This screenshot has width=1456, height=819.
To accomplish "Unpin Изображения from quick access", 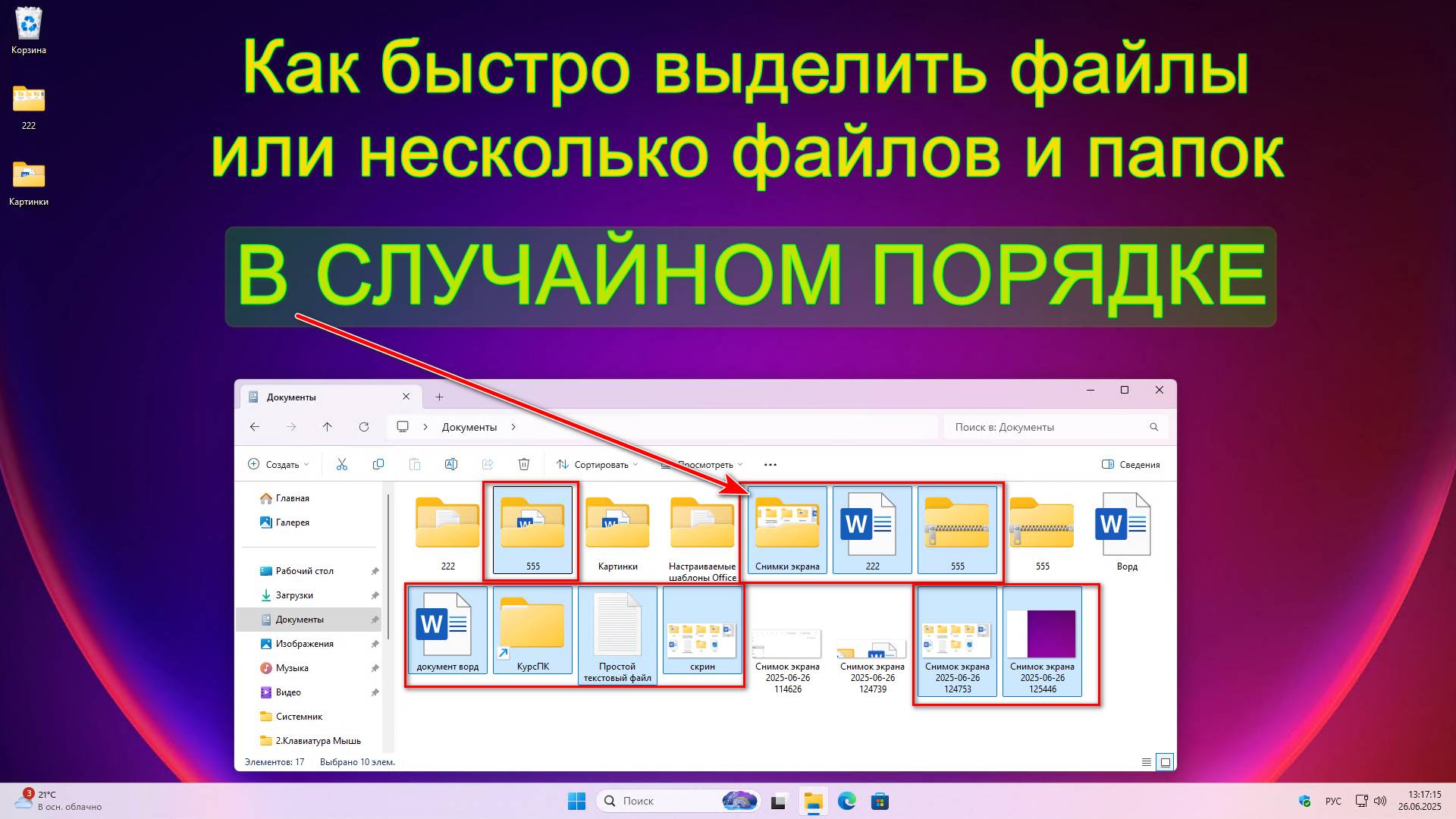I will coord(375,644).
